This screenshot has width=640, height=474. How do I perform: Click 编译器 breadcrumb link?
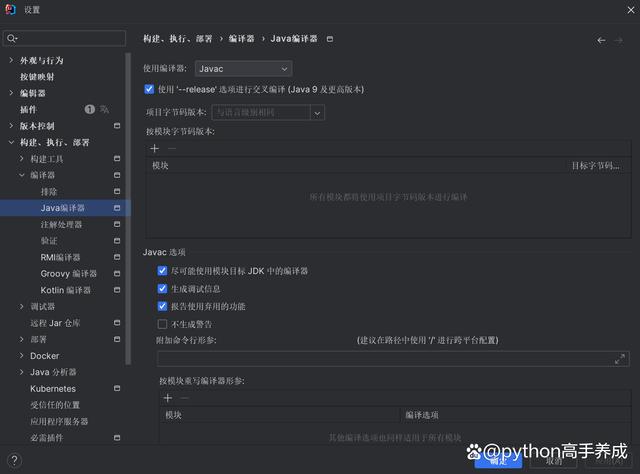[x=241, y=39]
